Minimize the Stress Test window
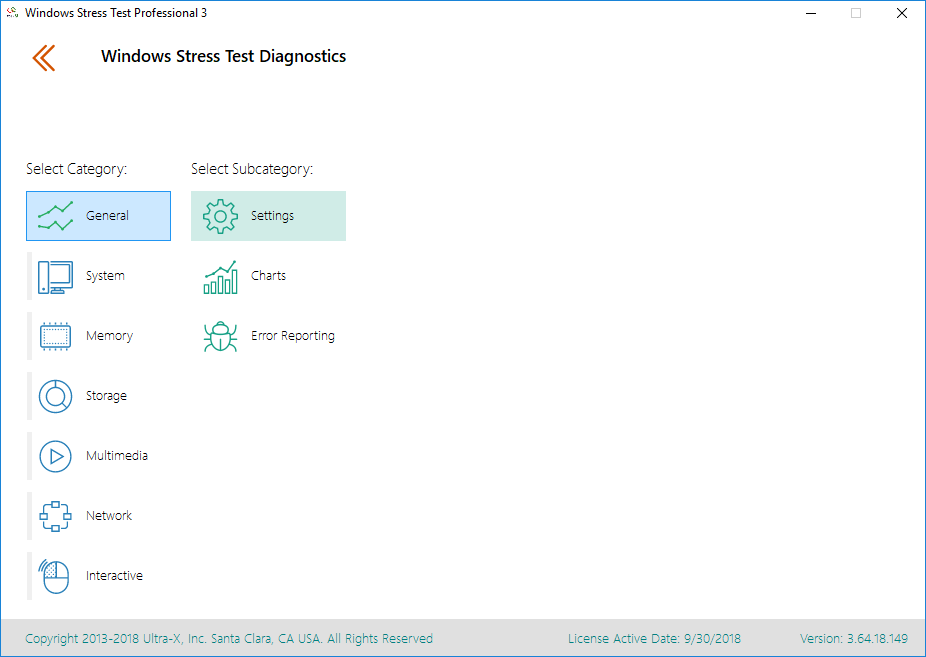 pyautogui.click(x=811, y=13)
